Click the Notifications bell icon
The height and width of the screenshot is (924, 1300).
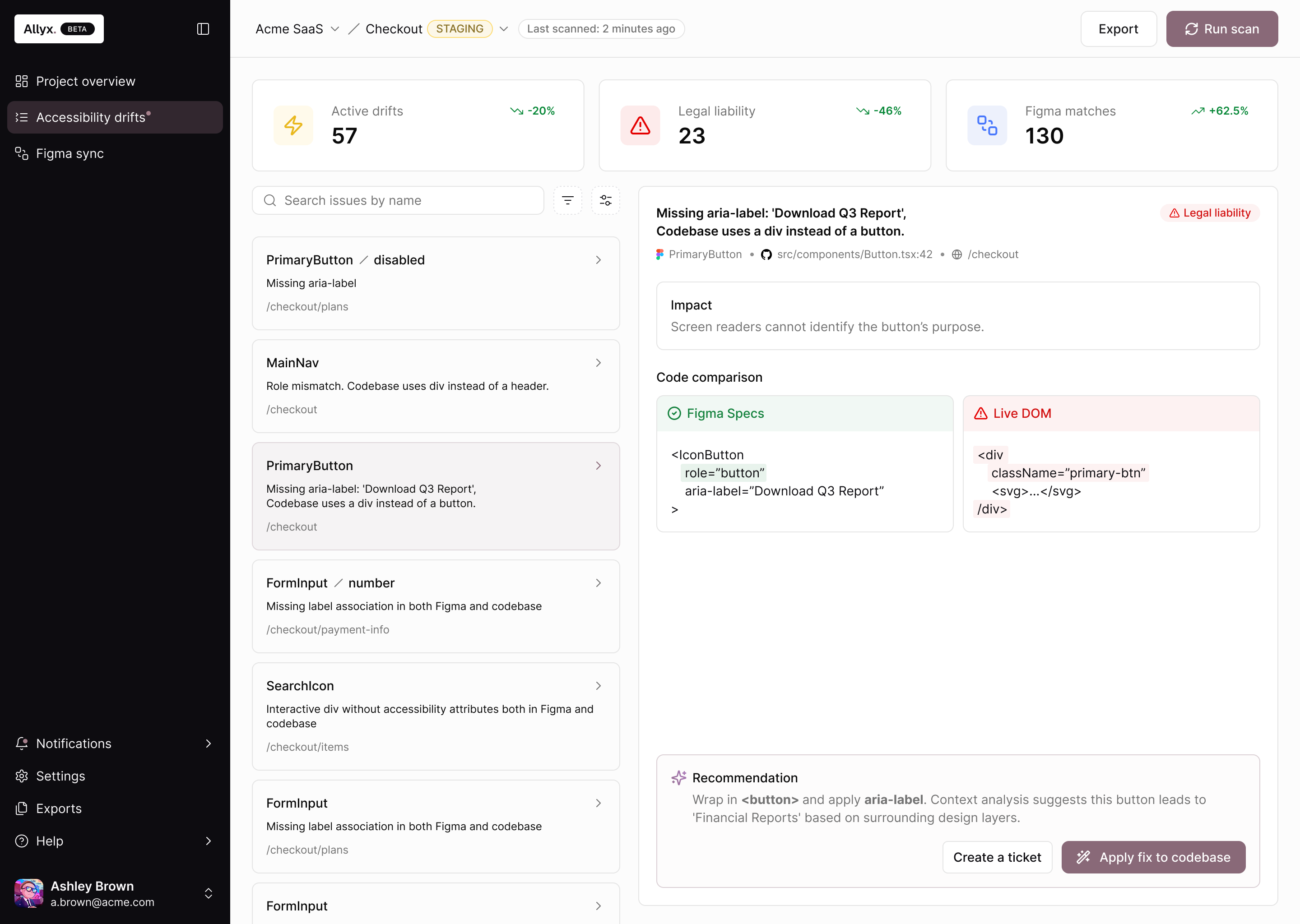tap(22, 744)
